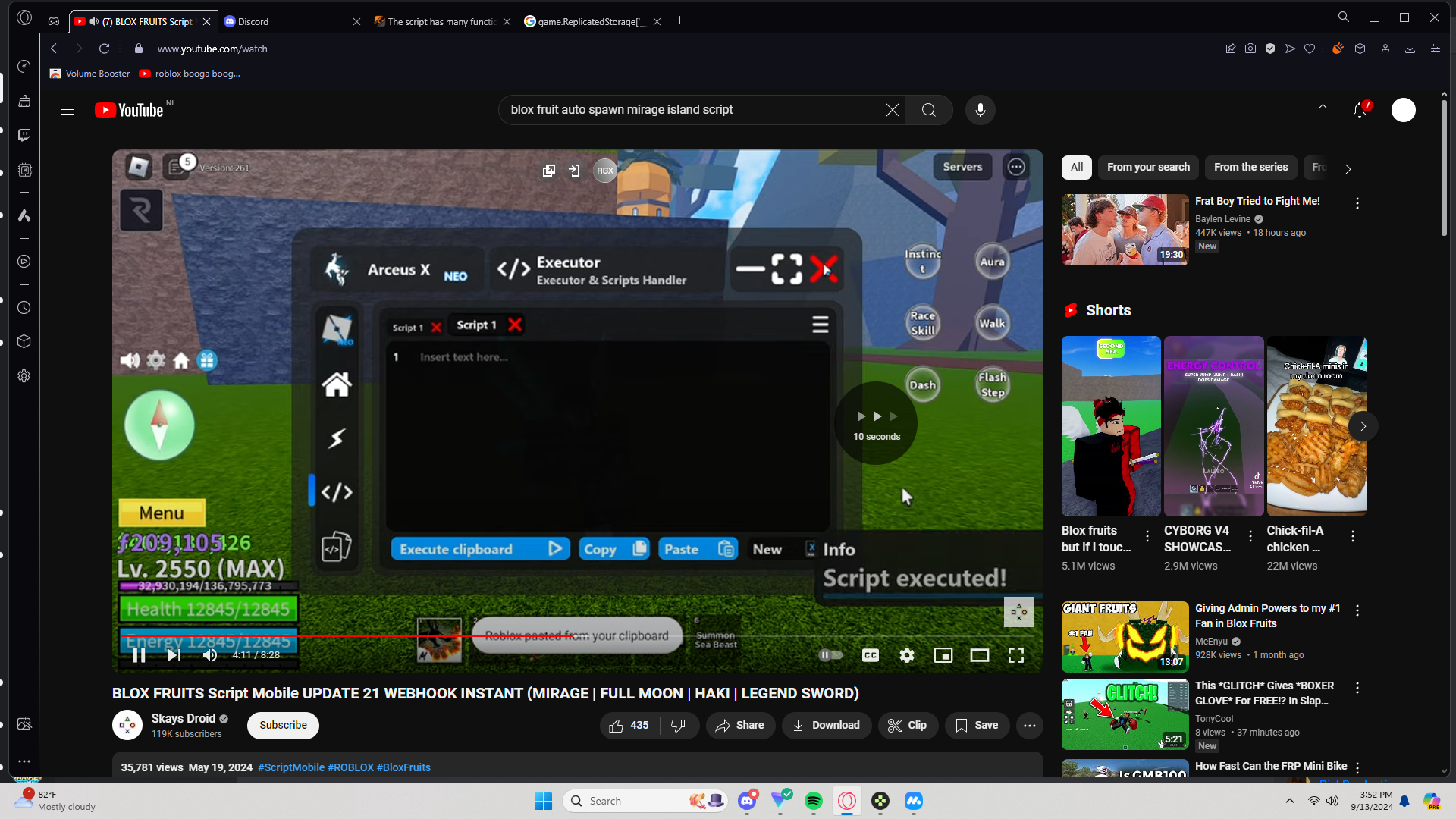This screenshot has width=1456, height=819.
Task: Open the Skays Droid channel name
Action: 184,718
